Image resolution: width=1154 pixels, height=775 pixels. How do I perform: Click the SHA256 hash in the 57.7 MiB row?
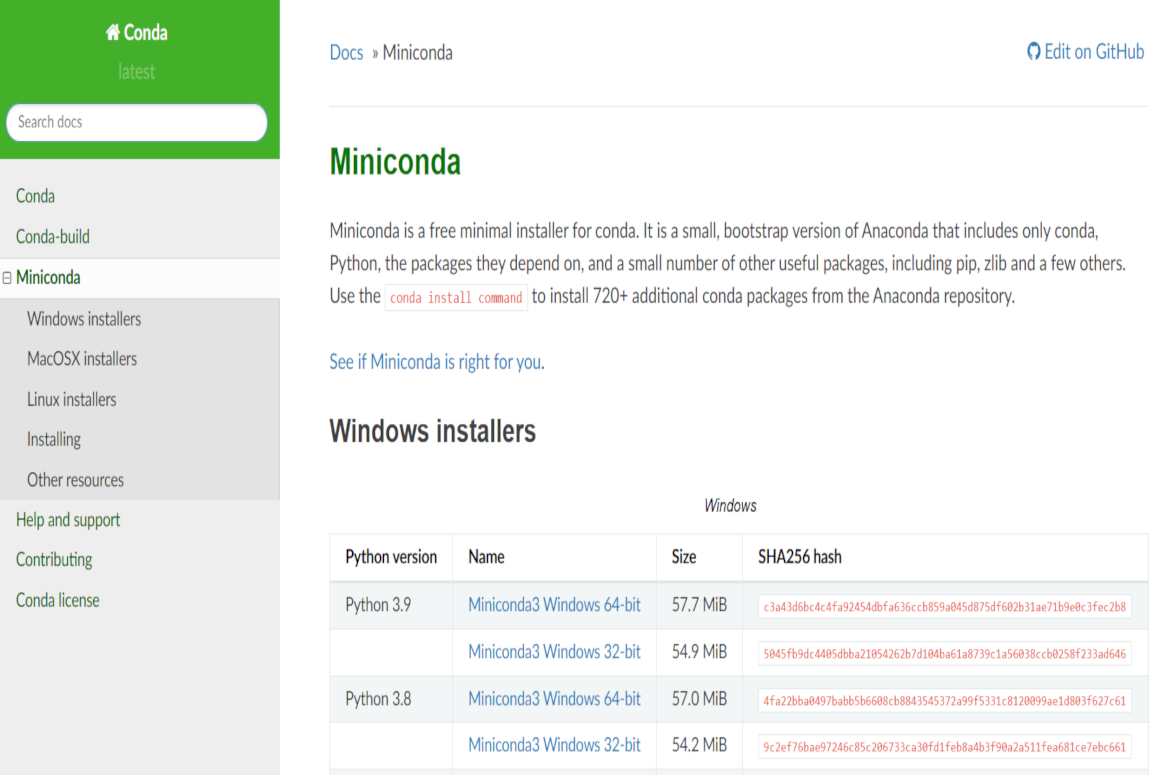point(944,607)
